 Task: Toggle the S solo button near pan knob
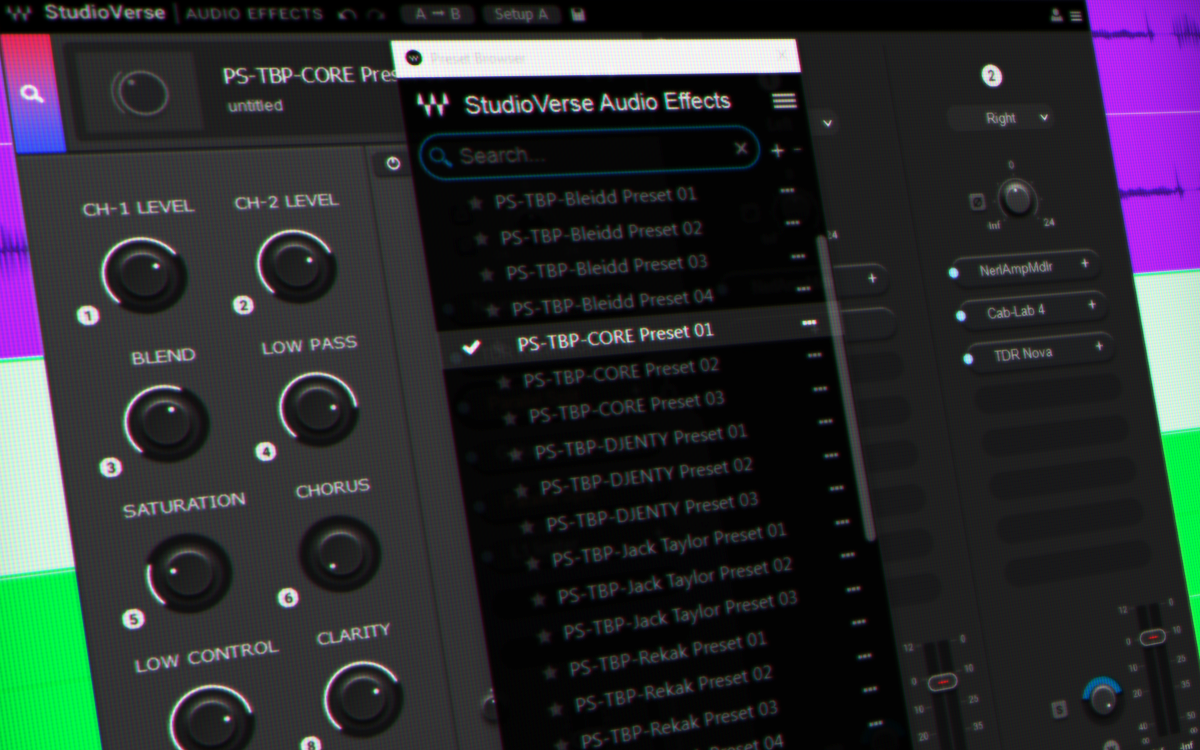pyautogui.click(x=1059, y=710)
